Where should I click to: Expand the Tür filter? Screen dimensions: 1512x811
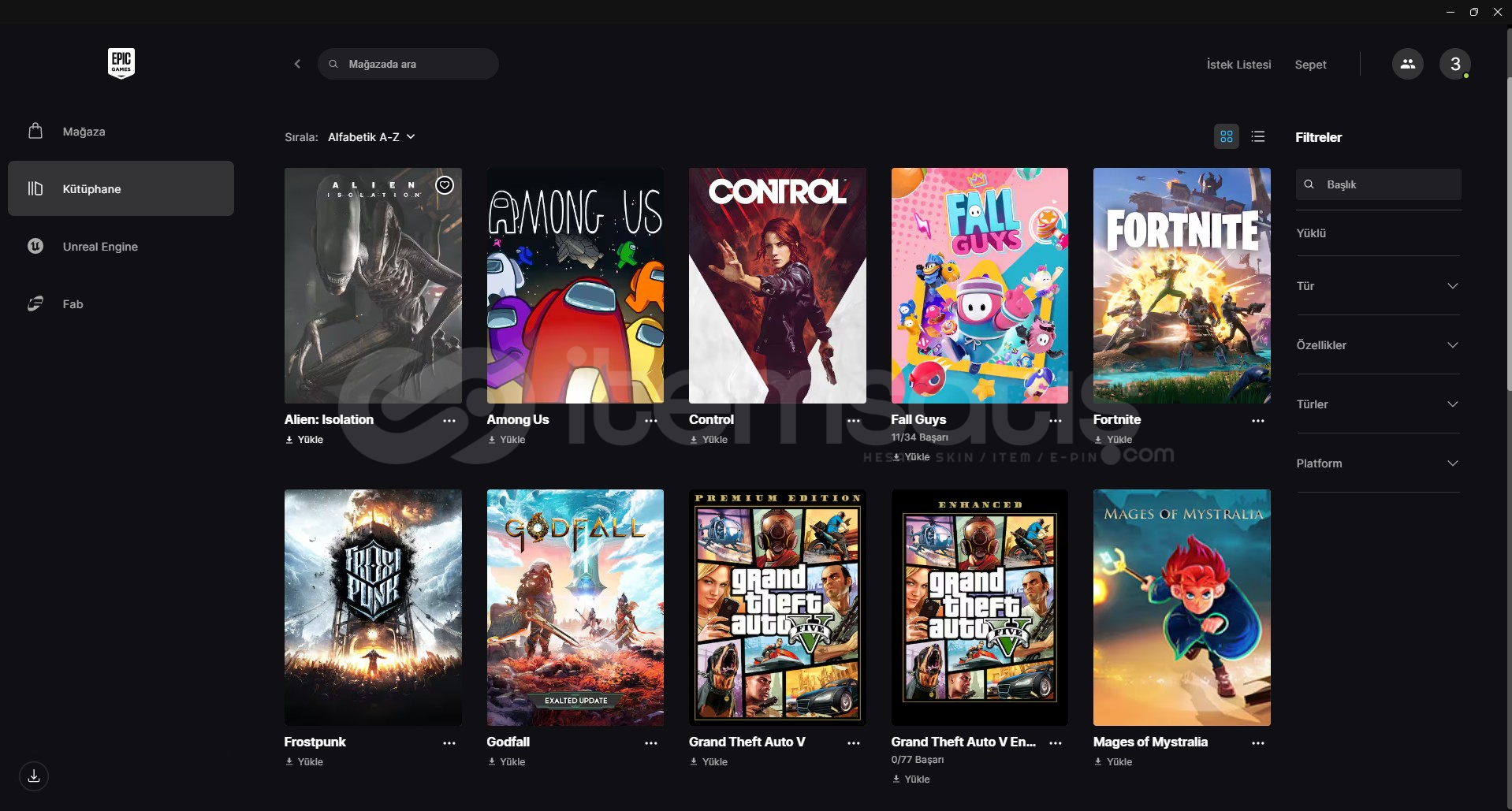click(x=1378, y=286)
